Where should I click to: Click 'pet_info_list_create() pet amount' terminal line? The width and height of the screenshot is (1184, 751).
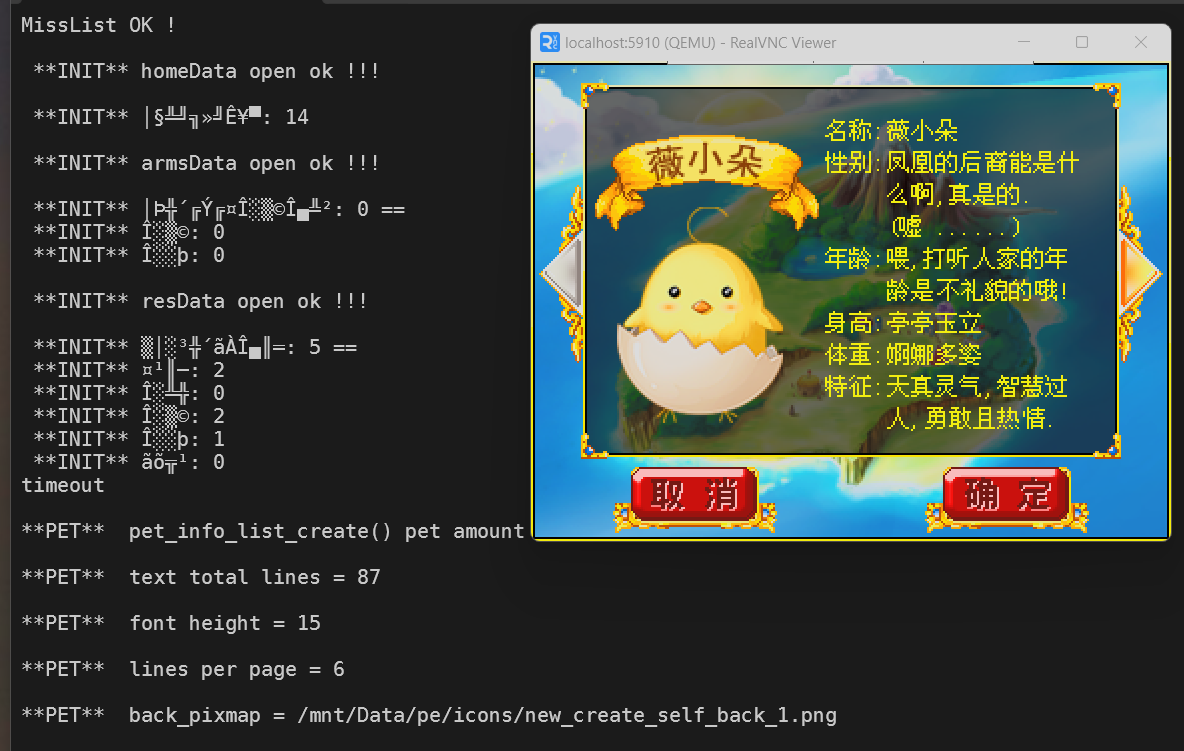point(273,531)
